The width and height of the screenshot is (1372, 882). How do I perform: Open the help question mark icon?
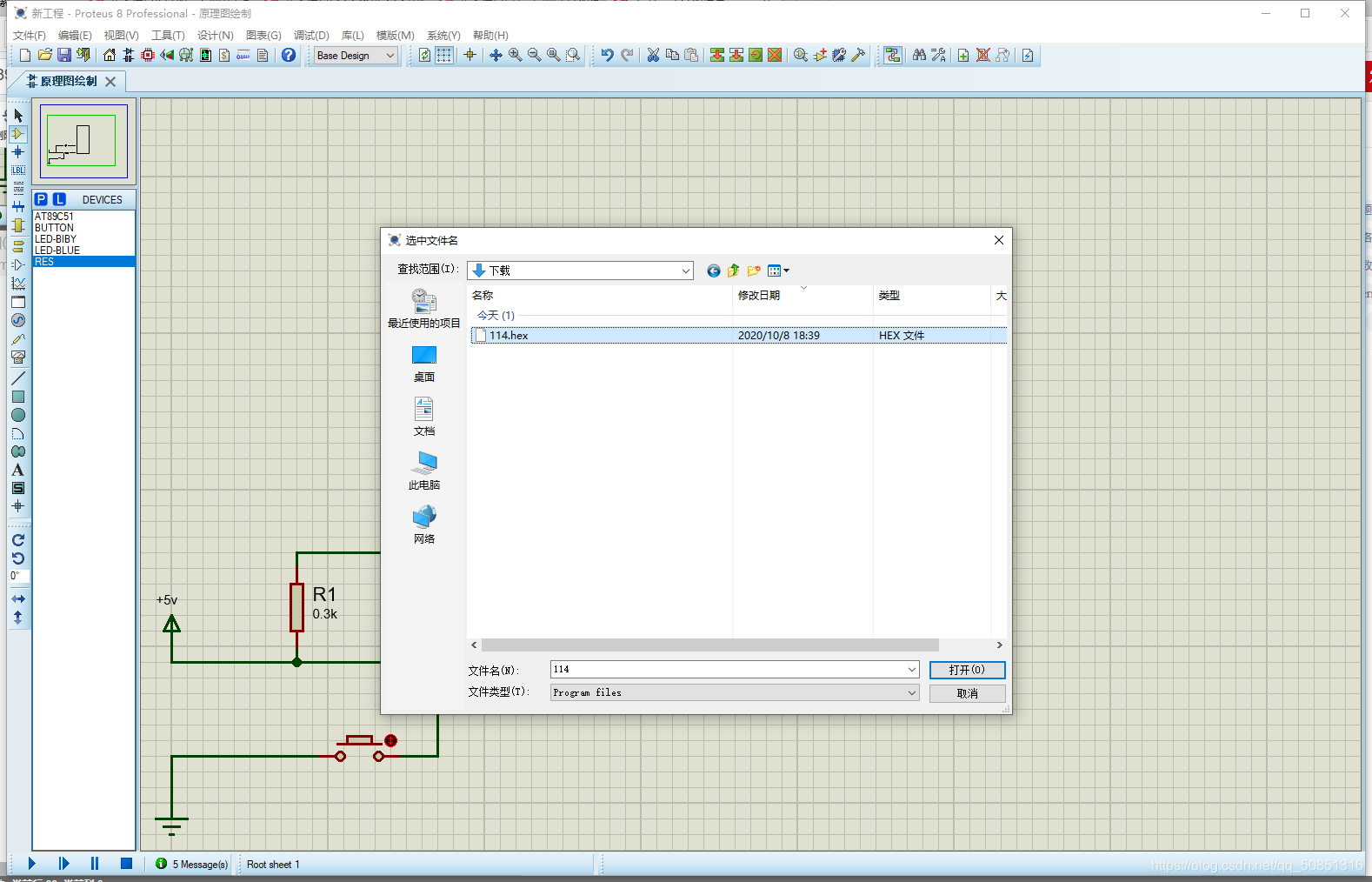289,55
